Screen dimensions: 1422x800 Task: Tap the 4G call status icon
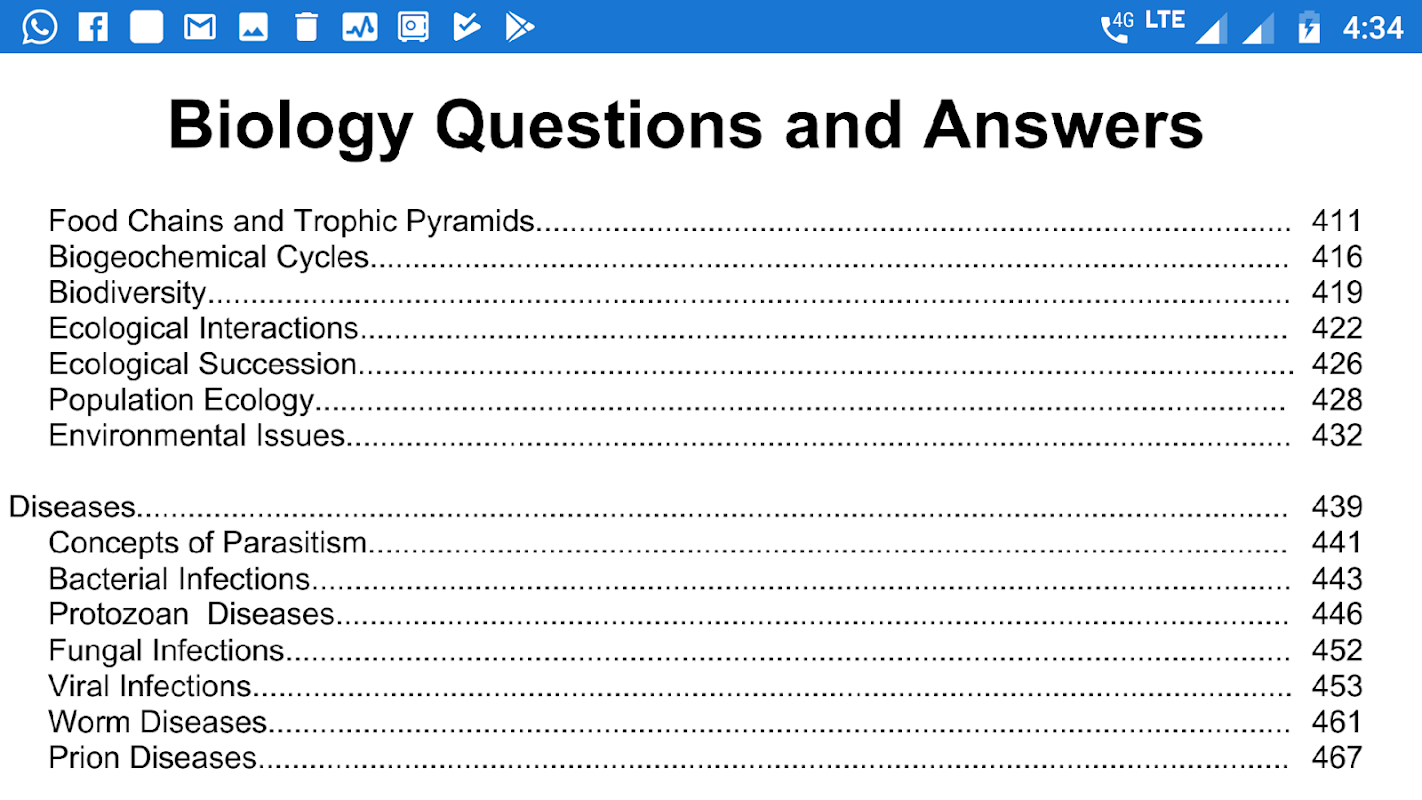point(1116,27)
